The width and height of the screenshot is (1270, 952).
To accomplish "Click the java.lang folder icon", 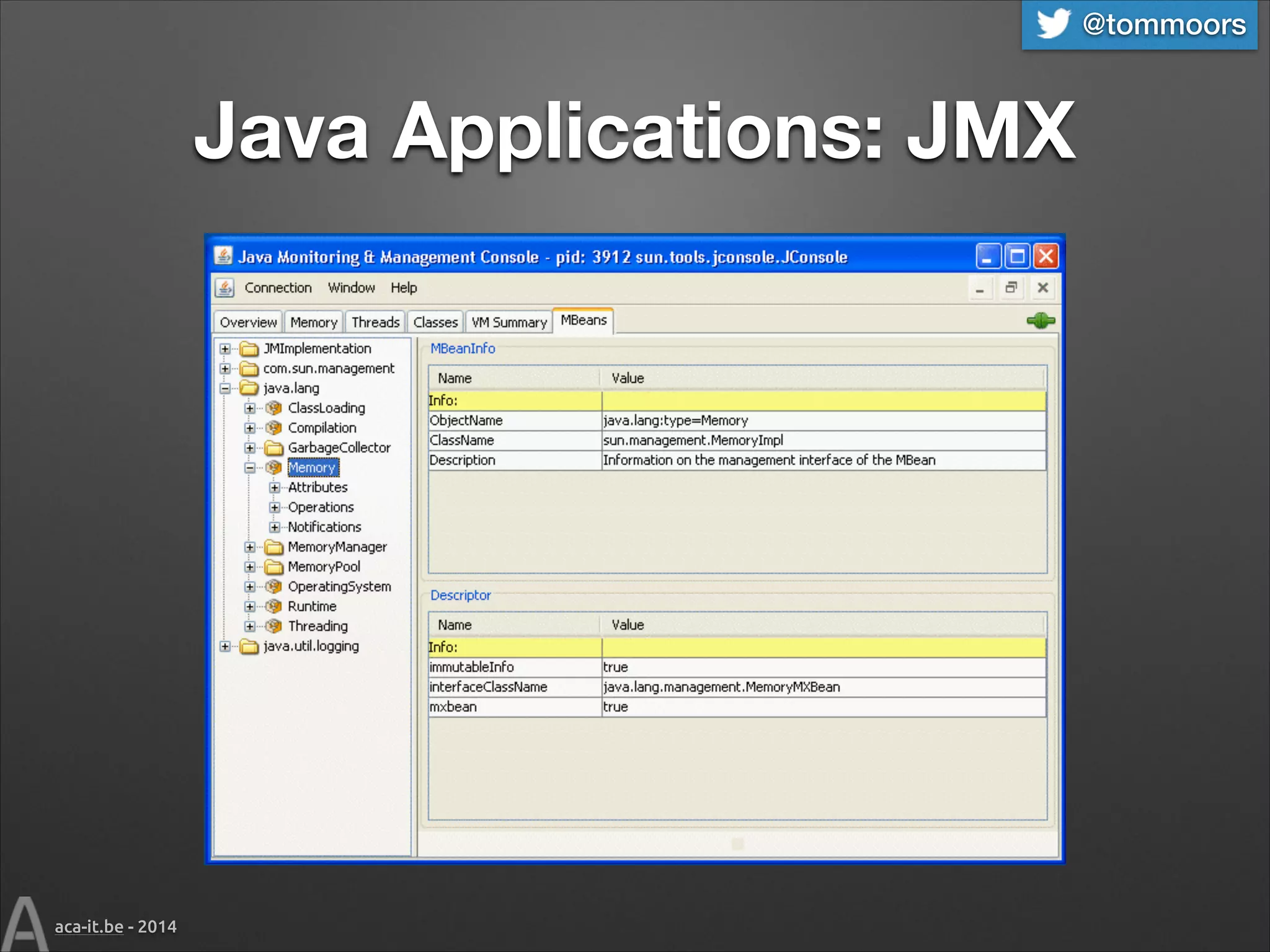I will pyautogui.click(x=249, y=389).
